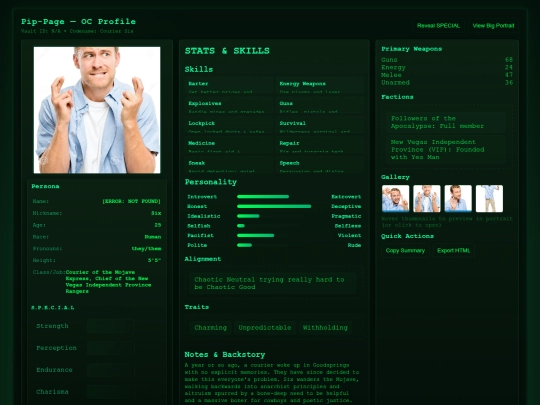Click the hidden Perception stat bar

110,348
